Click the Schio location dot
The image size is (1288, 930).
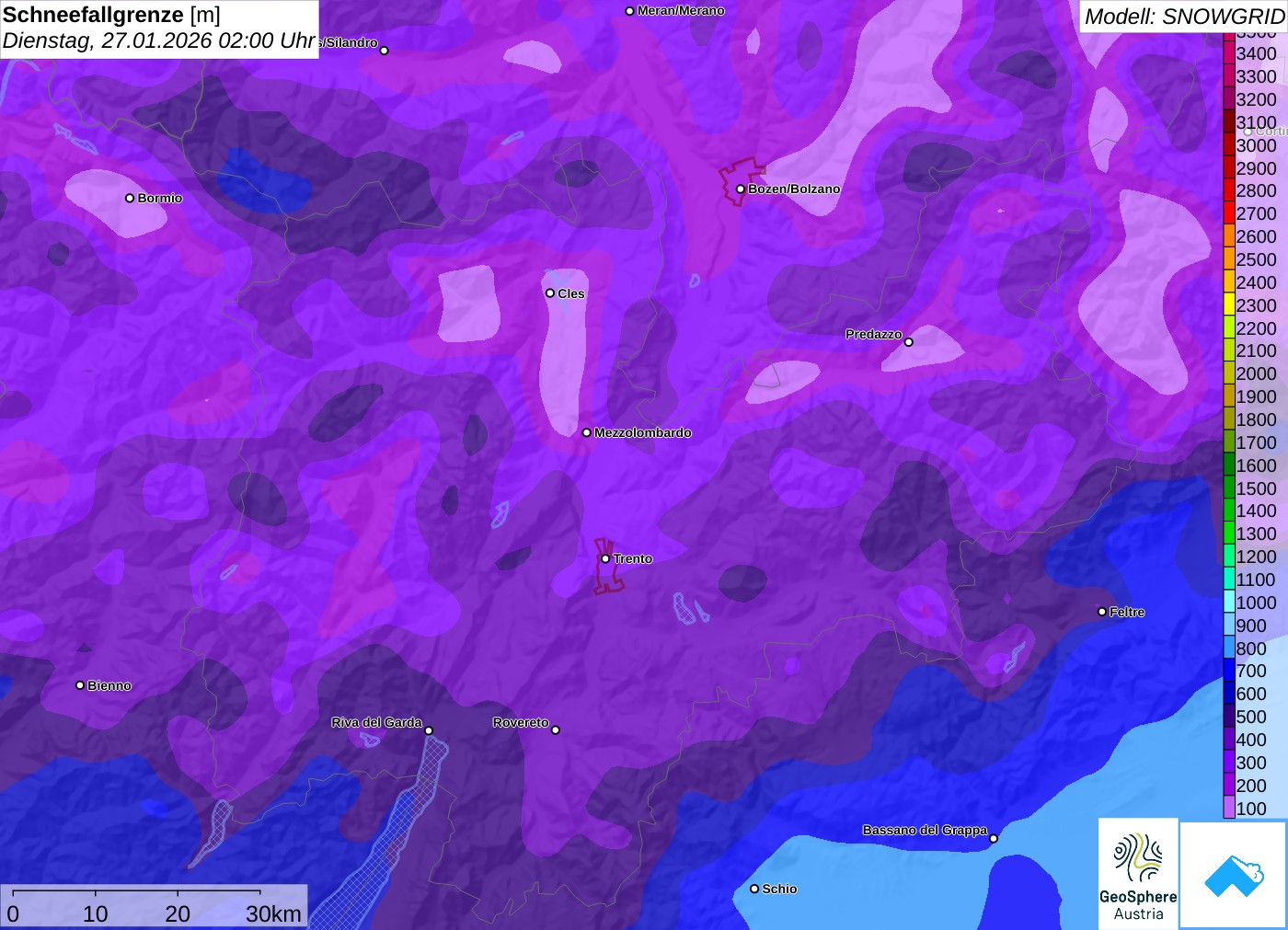(x=754, y=889)
